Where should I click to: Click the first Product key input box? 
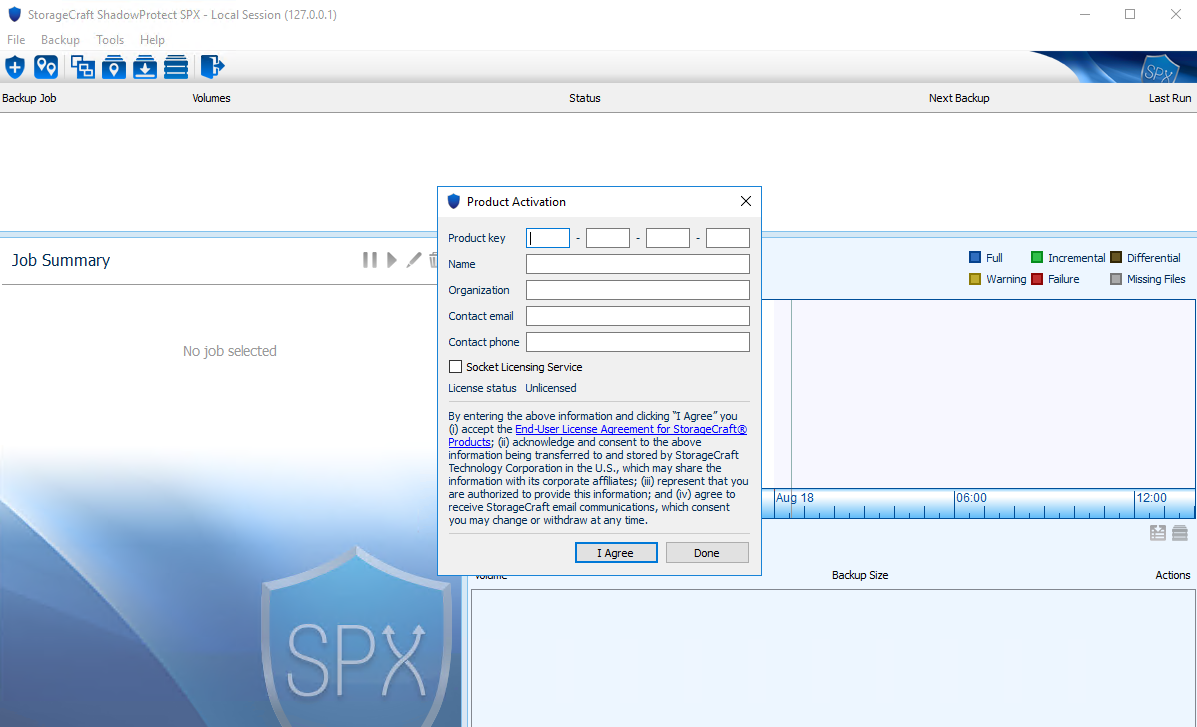pyautogui.click(x=547, y=238)
